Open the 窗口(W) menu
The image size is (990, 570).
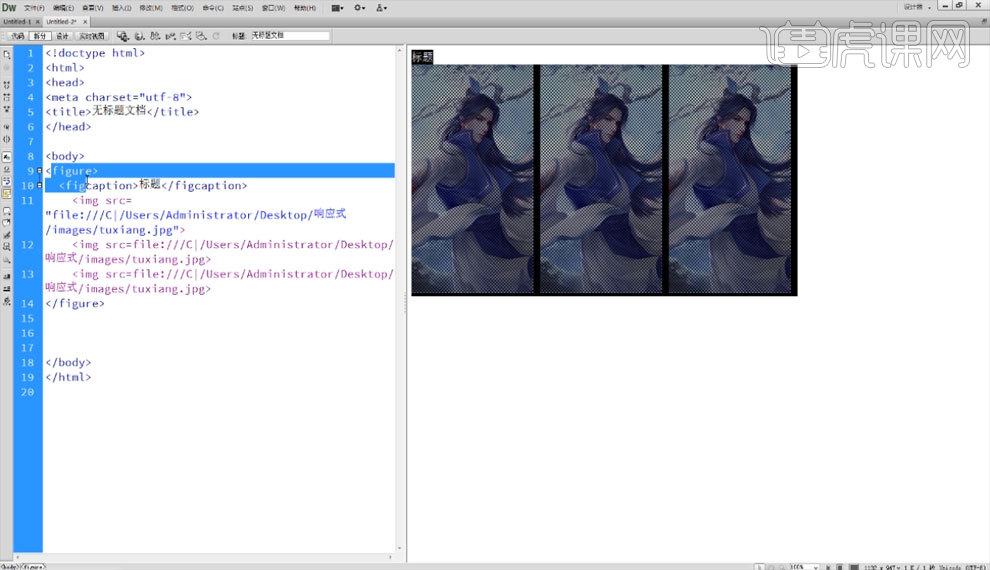(x=273, y=8)
